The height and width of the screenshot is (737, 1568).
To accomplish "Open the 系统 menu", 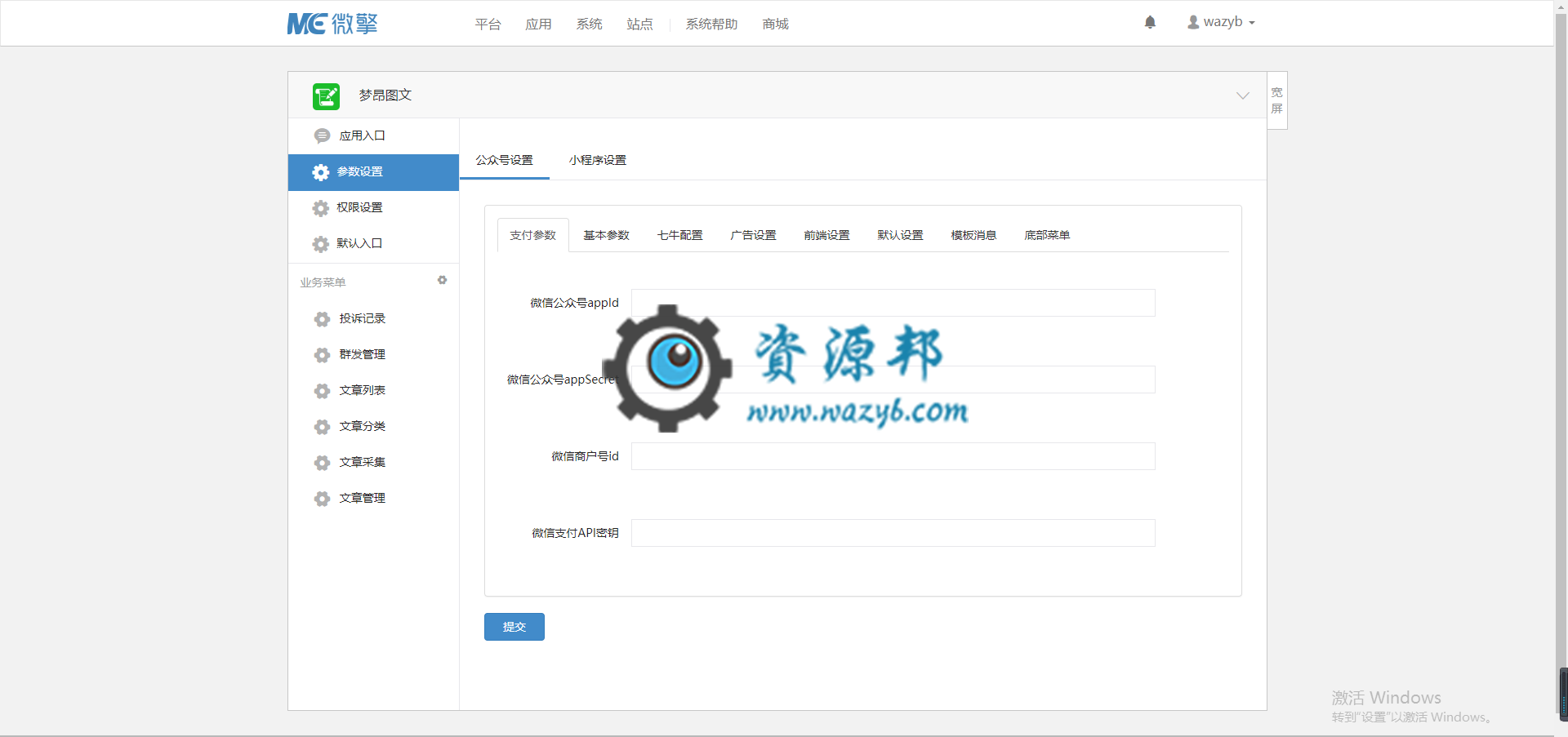I will point(590,24).
